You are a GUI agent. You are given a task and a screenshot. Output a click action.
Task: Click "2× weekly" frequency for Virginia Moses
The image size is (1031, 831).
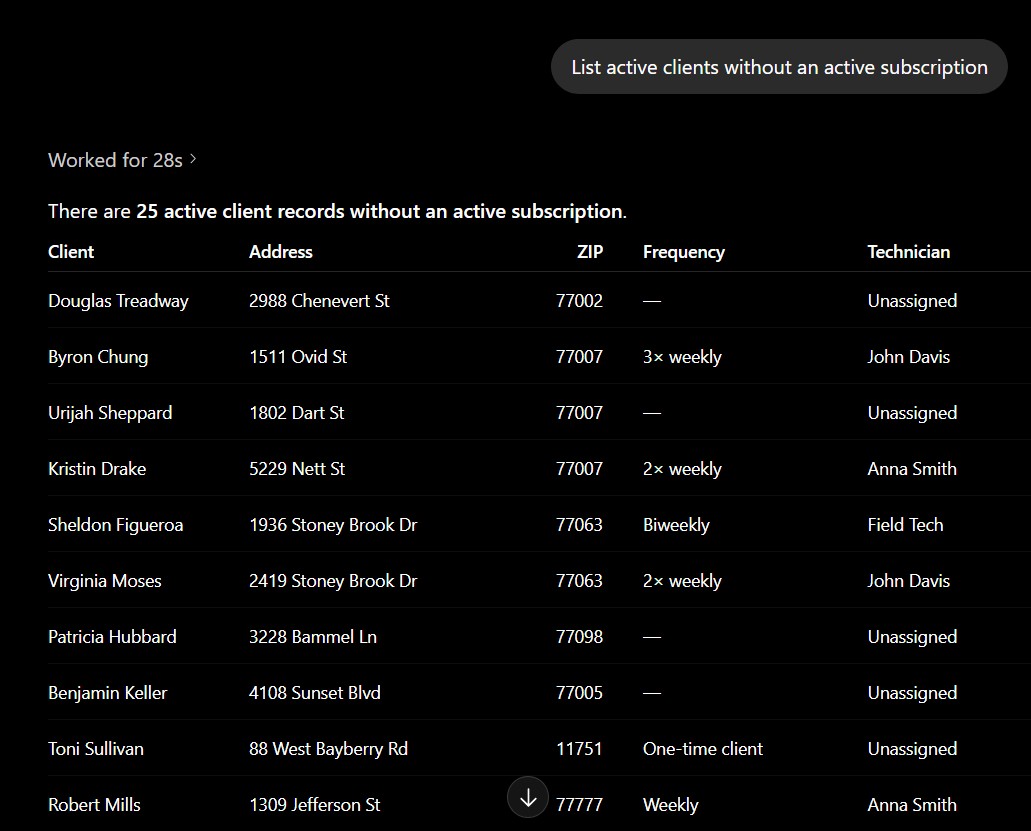coord(682,581)
